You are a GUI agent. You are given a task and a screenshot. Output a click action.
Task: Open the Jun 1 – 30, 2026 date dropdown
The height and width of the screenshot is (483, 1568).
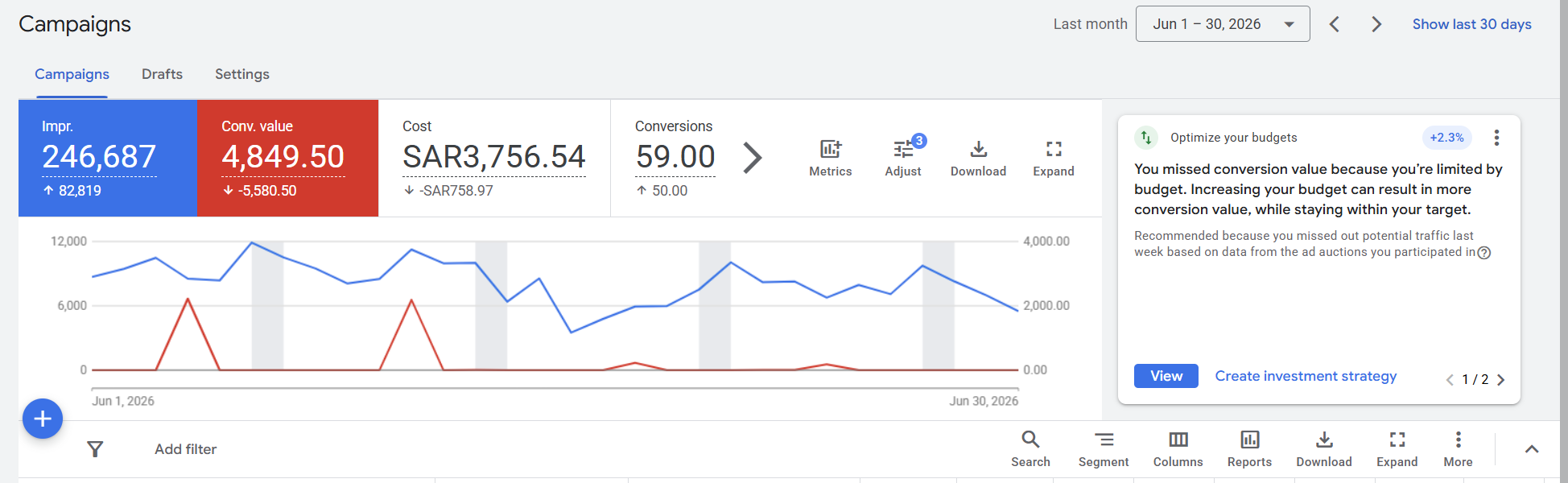(x=1223, y=24)
